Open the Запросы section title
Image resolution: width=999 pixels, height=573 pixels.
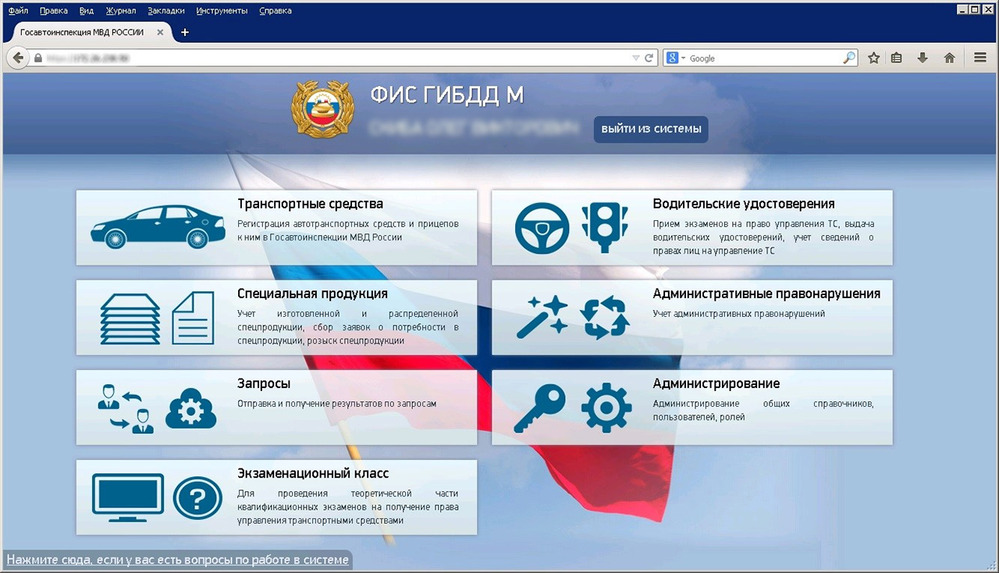click(264, 384)
